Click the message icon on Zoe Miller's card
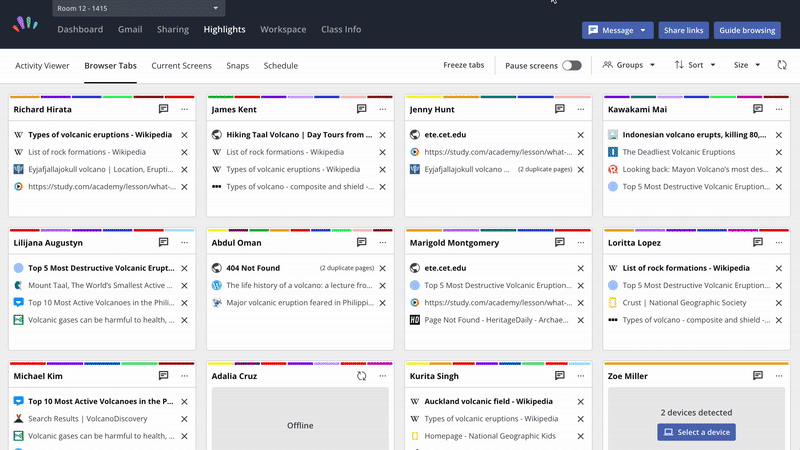Image resolution: width=800 pixels, height=450 pixels. pos(759,376)
